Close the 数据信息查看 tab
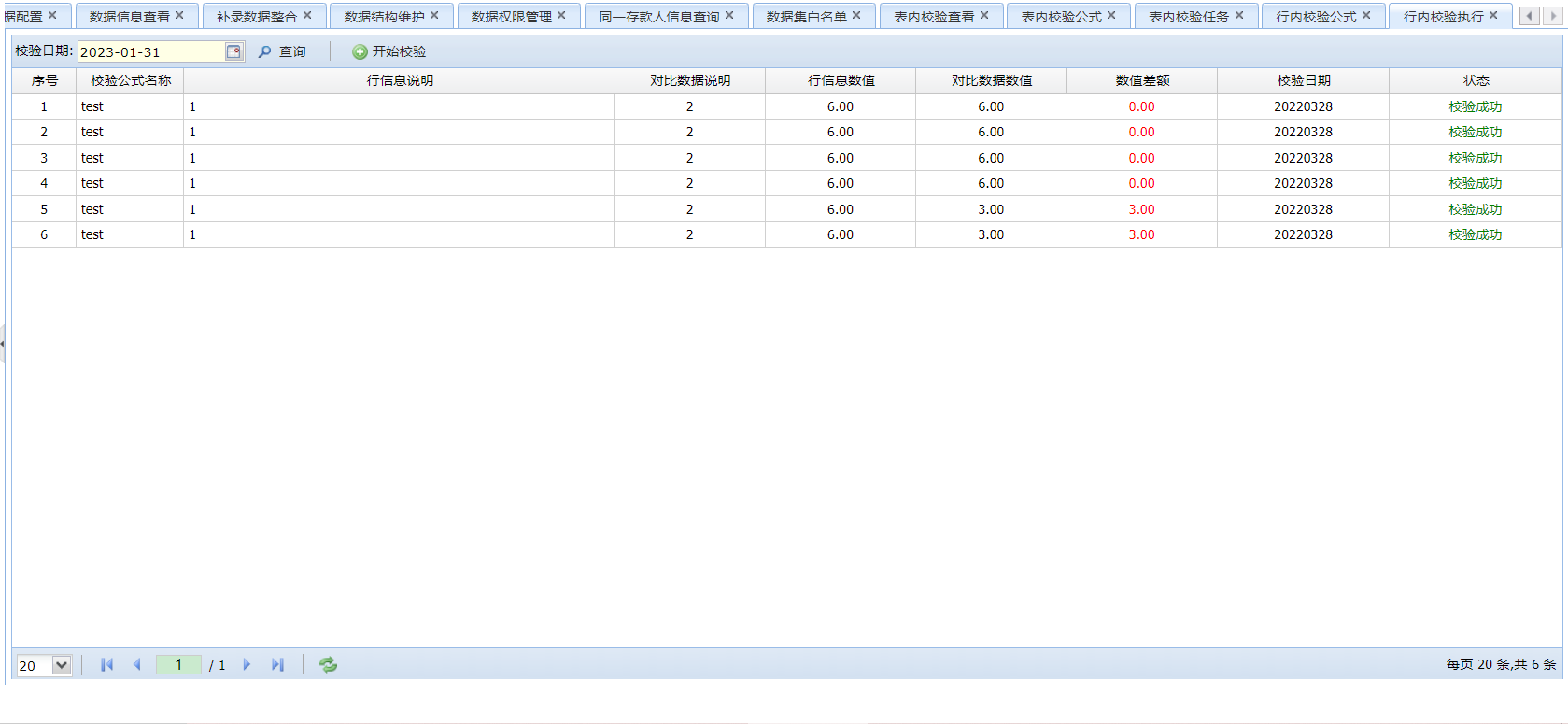Screen dimensions: 1568x724 click(179, 16)
